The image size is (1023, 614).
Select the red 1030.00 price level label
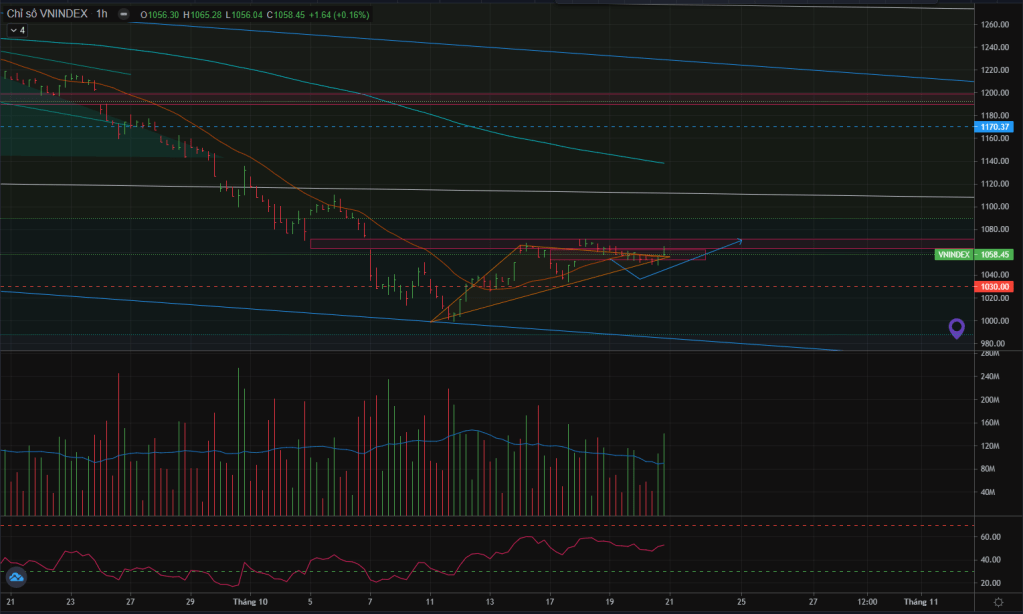click(995, 286)
